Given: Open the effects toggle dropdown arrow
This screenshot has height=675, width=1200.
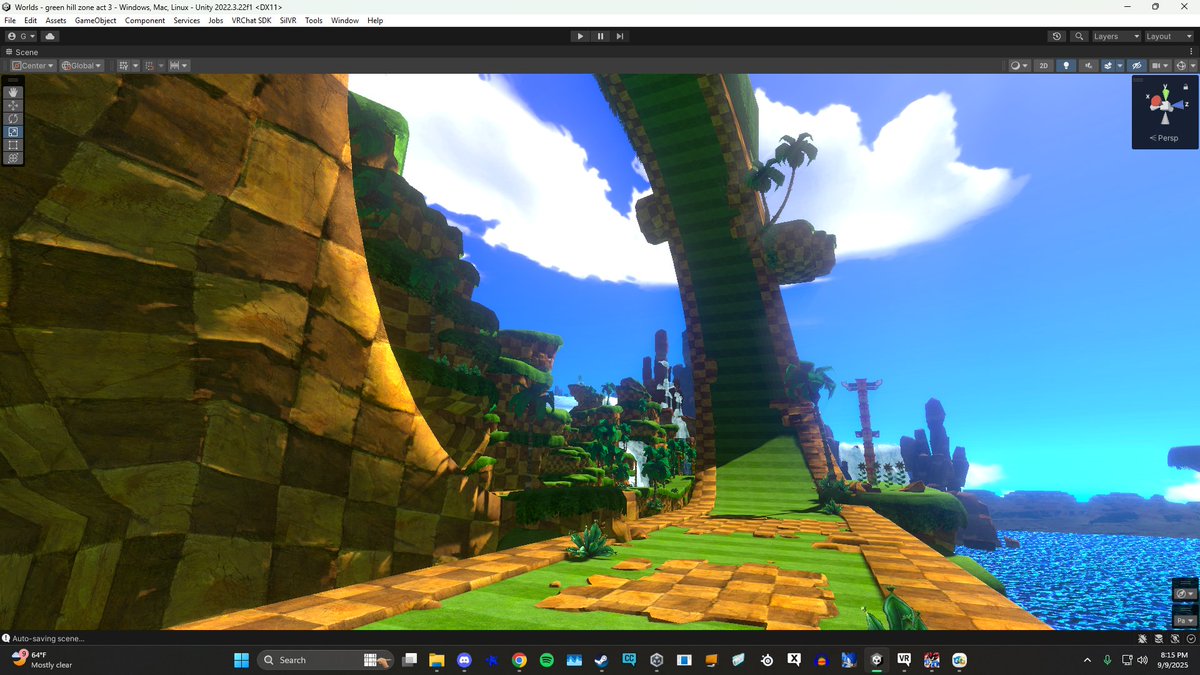Looking at the screenshot, I should click(1120, 65).
